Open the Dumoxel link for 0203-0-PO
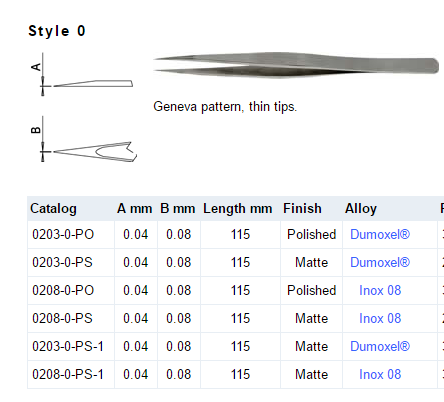 coord(380,234)
